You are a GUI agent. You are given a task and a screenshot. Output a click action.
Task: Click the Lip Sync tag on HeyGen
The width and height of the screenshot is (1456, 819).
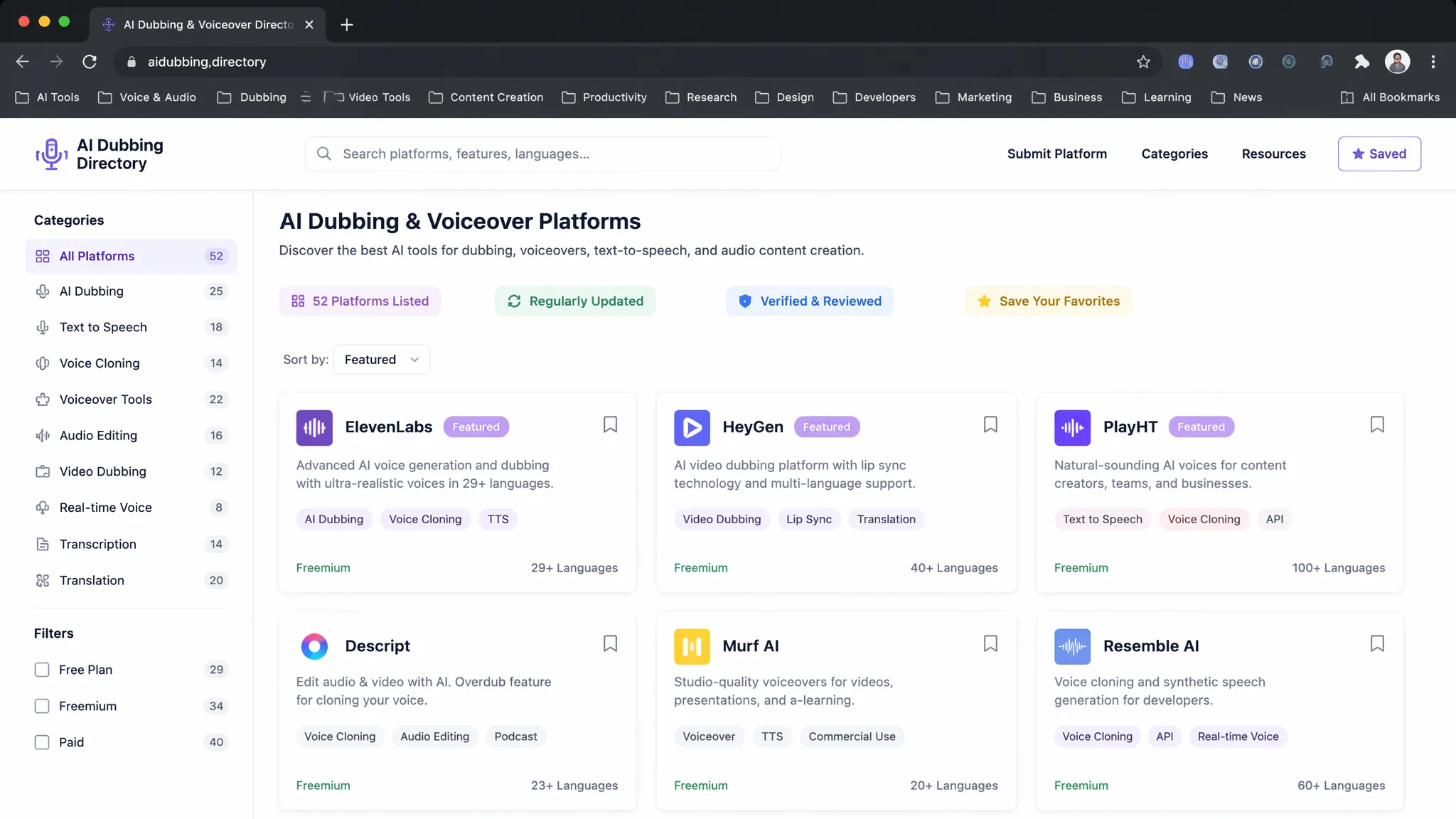809,519
